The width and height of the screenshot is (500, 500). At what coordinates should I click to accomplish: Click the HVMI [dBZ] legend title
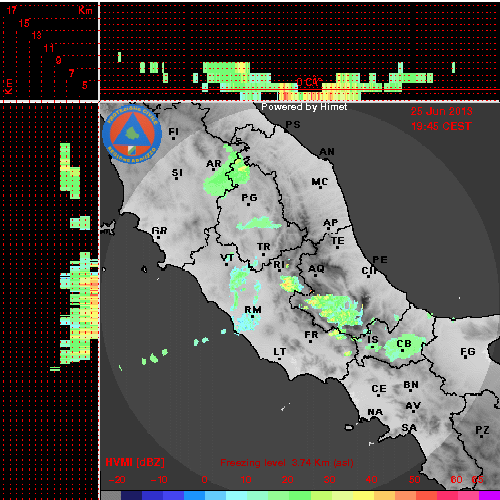coord(135,462)
